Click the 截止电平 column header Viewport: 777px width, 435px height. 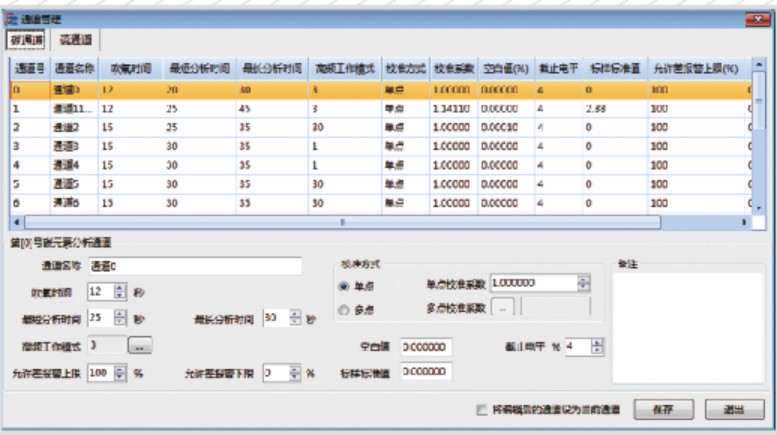pyautogui.click(x=558, y=68)
